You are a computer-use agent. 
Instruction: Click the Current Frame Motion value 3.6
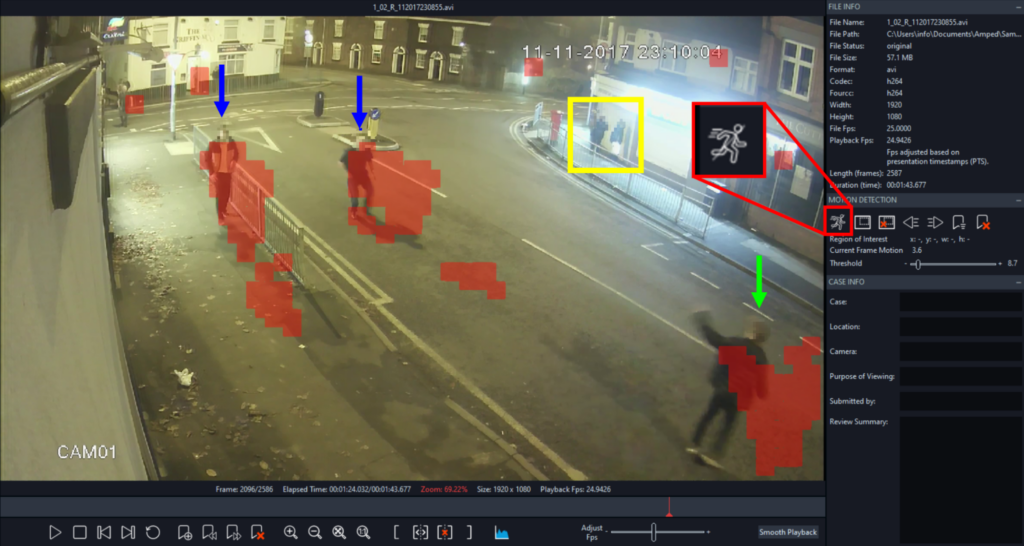pyautogui.click(x=916, y=251)
